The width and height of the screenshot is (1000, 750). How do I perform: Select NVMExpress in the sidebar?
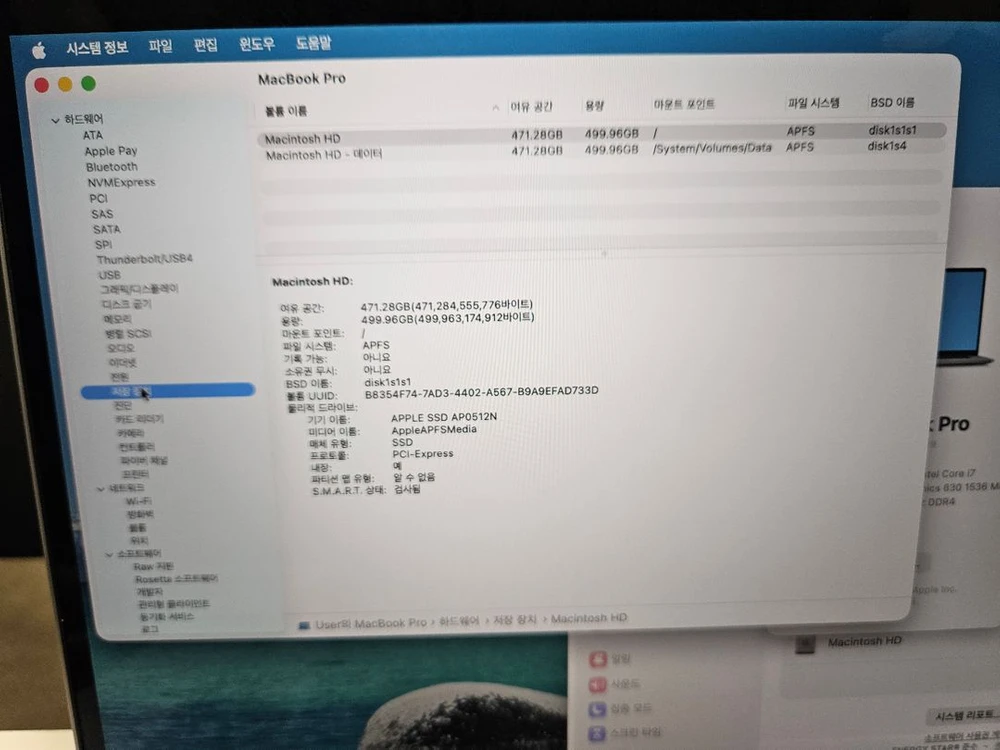121,182
